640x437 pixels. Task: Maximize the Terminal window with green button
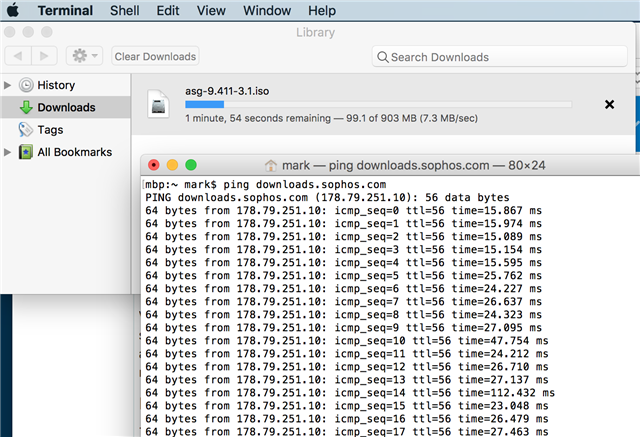191,165
